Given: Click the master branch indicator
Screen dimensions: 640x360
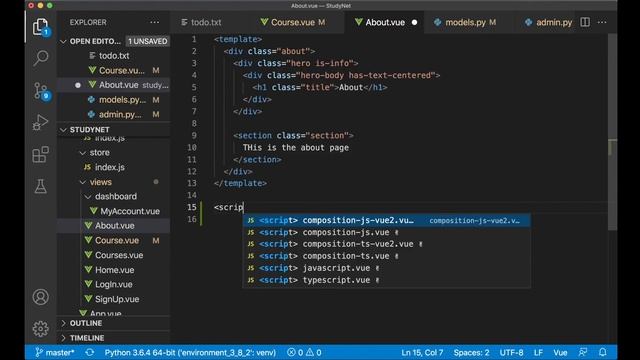Looking at the screenshot, I should pyautogui.click(x=54, y=352).
